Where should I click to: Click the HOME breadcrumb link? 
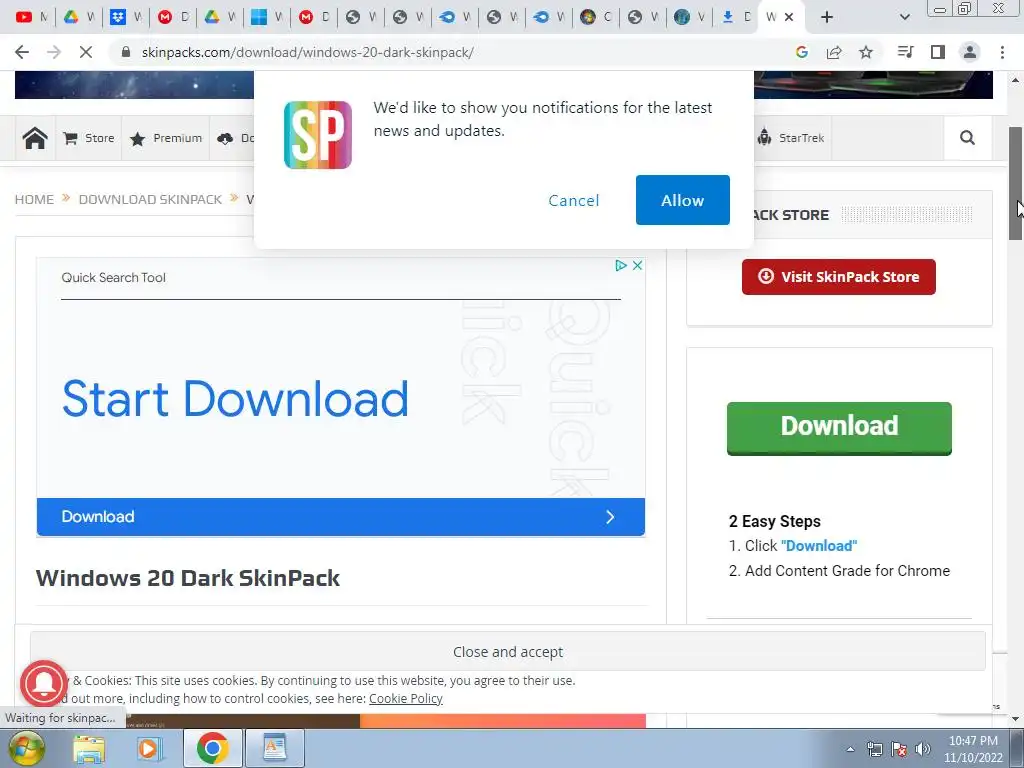(x=35, y=199)
